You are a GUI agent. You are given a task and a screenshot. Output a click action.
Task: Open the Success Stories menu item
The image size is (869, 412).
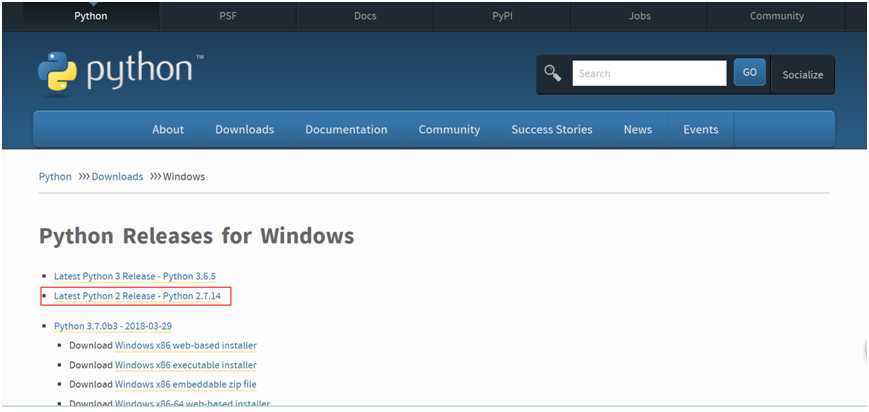(x=552, y=129)
